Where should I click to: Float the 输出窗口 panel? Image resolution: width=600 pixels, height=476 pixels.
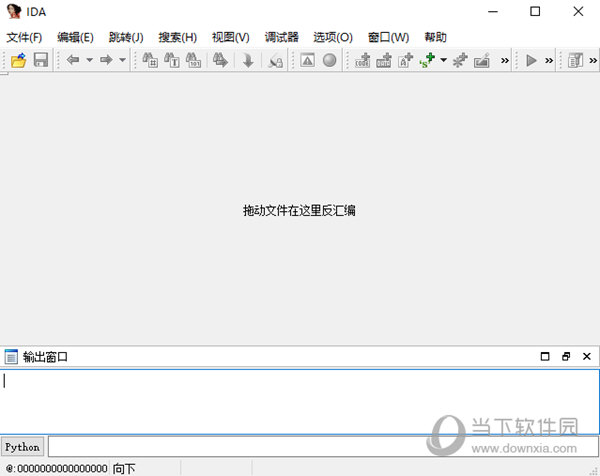[566, 357]
